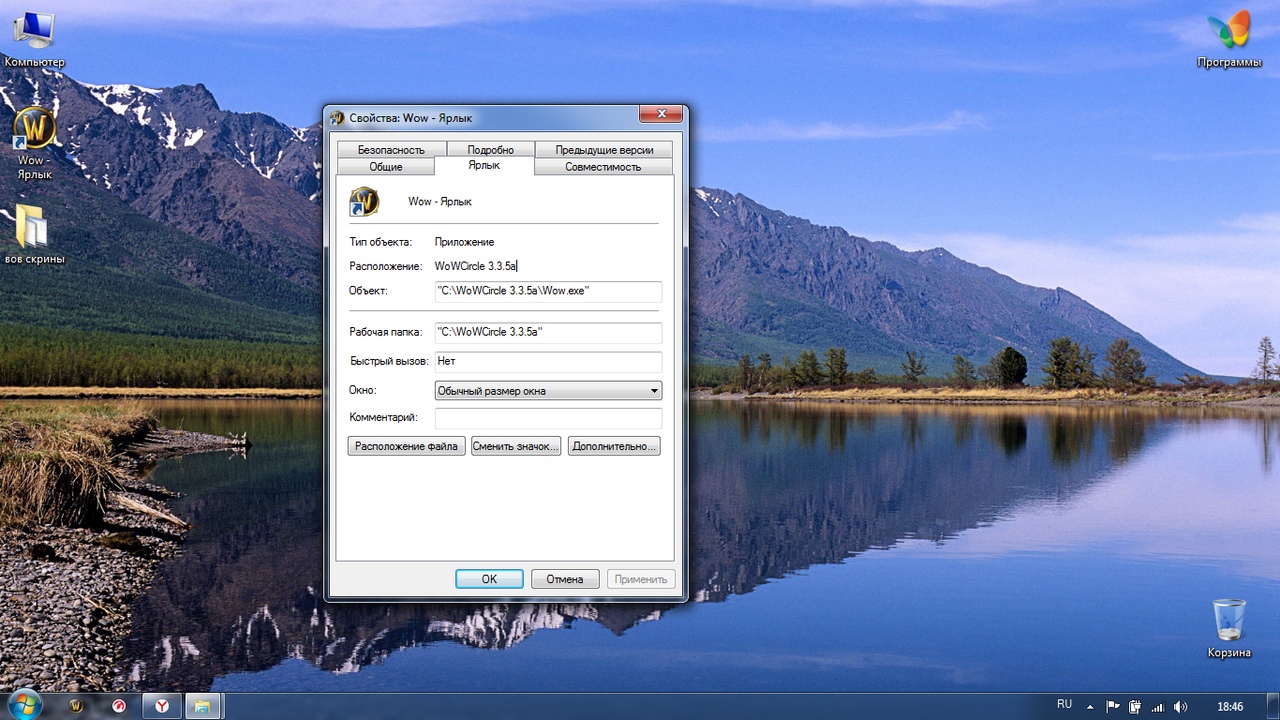Open the Windows Start menu orb
Image resolution: width=1280 pixels, height=720 pixels.
24,705
